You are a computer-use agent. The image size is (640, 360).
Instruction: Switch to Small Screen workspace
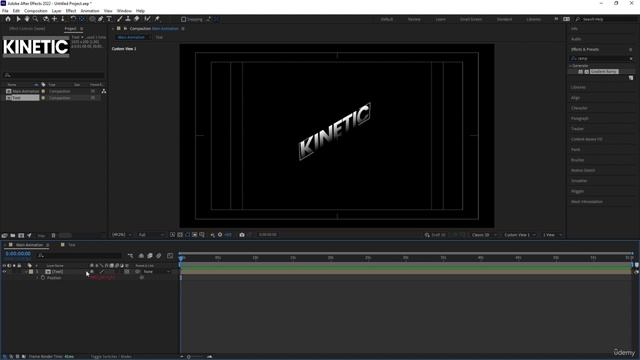[x=471, y=19]
